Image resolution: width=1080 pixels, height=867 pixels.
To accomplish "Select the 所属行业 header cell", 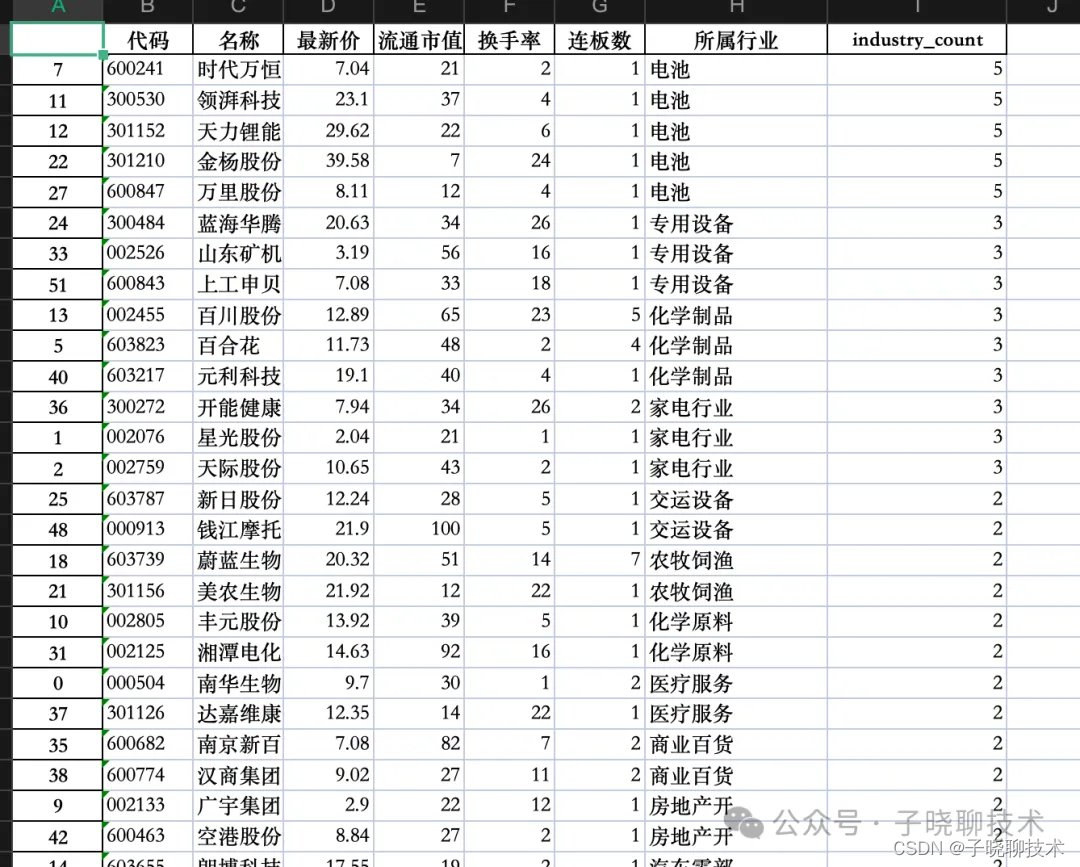I will tap(737, 40).
